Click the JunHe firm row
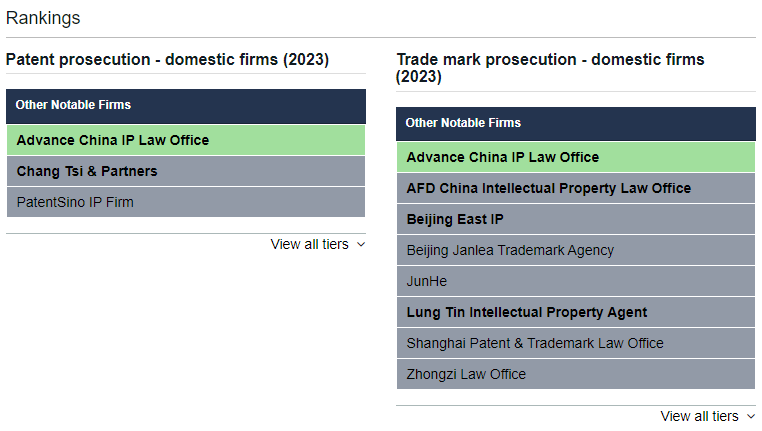 427,281
